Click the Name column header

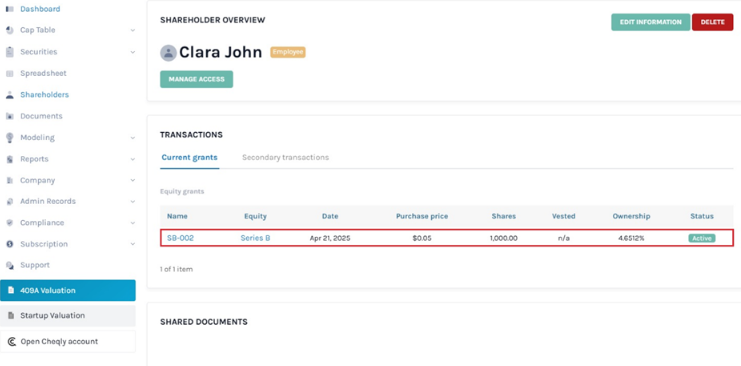[x=177, y=216]
